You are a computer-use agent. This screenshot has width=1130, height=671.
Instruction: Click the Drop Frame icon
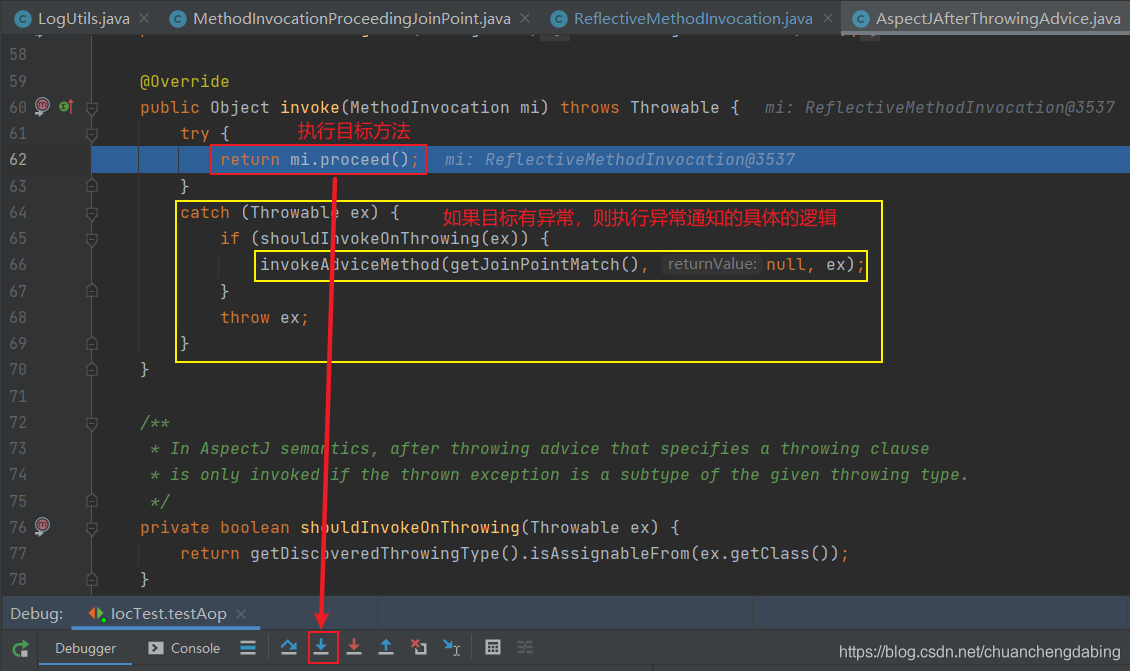point(419,647)
